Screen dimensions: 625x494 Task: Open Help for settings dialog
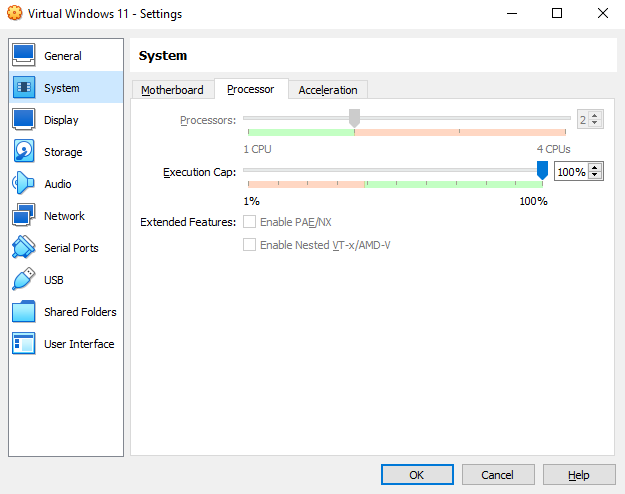point(579,474)
